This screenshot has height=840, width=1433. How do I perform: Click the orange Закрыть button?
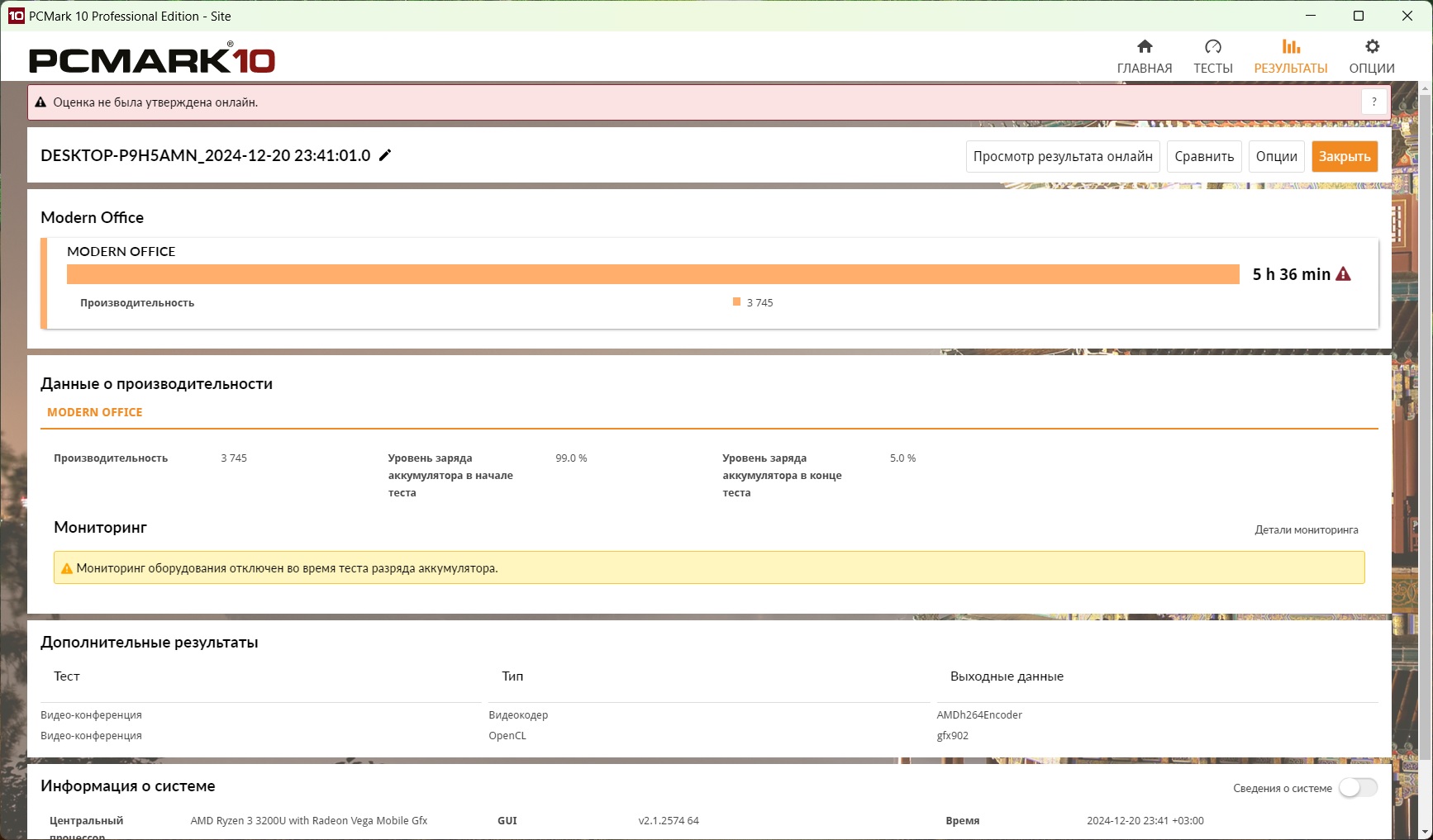click(1345, 156)
